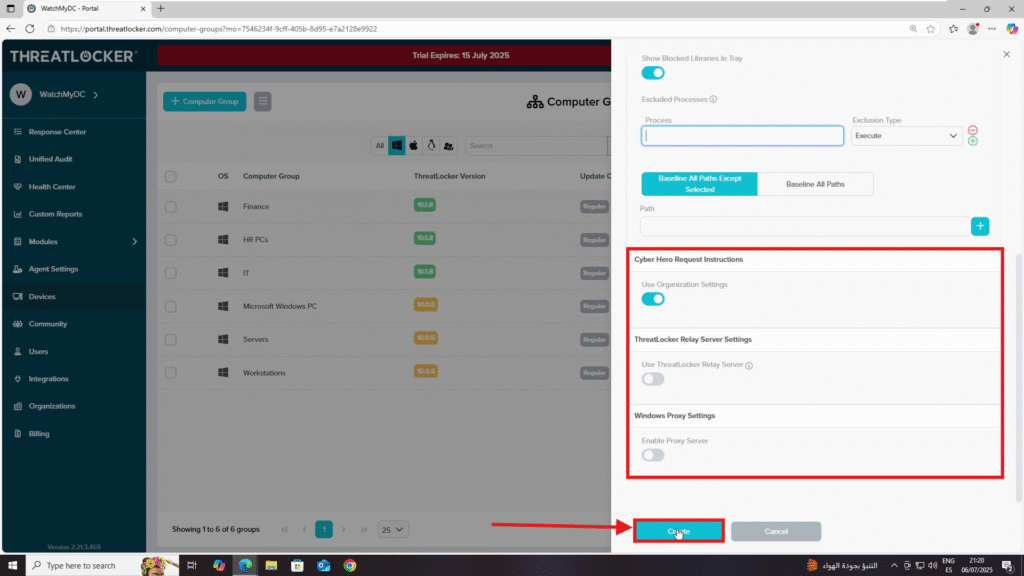Screen dimensions: 1024x576
Task: Open Devices section
Action: [42, 296]
